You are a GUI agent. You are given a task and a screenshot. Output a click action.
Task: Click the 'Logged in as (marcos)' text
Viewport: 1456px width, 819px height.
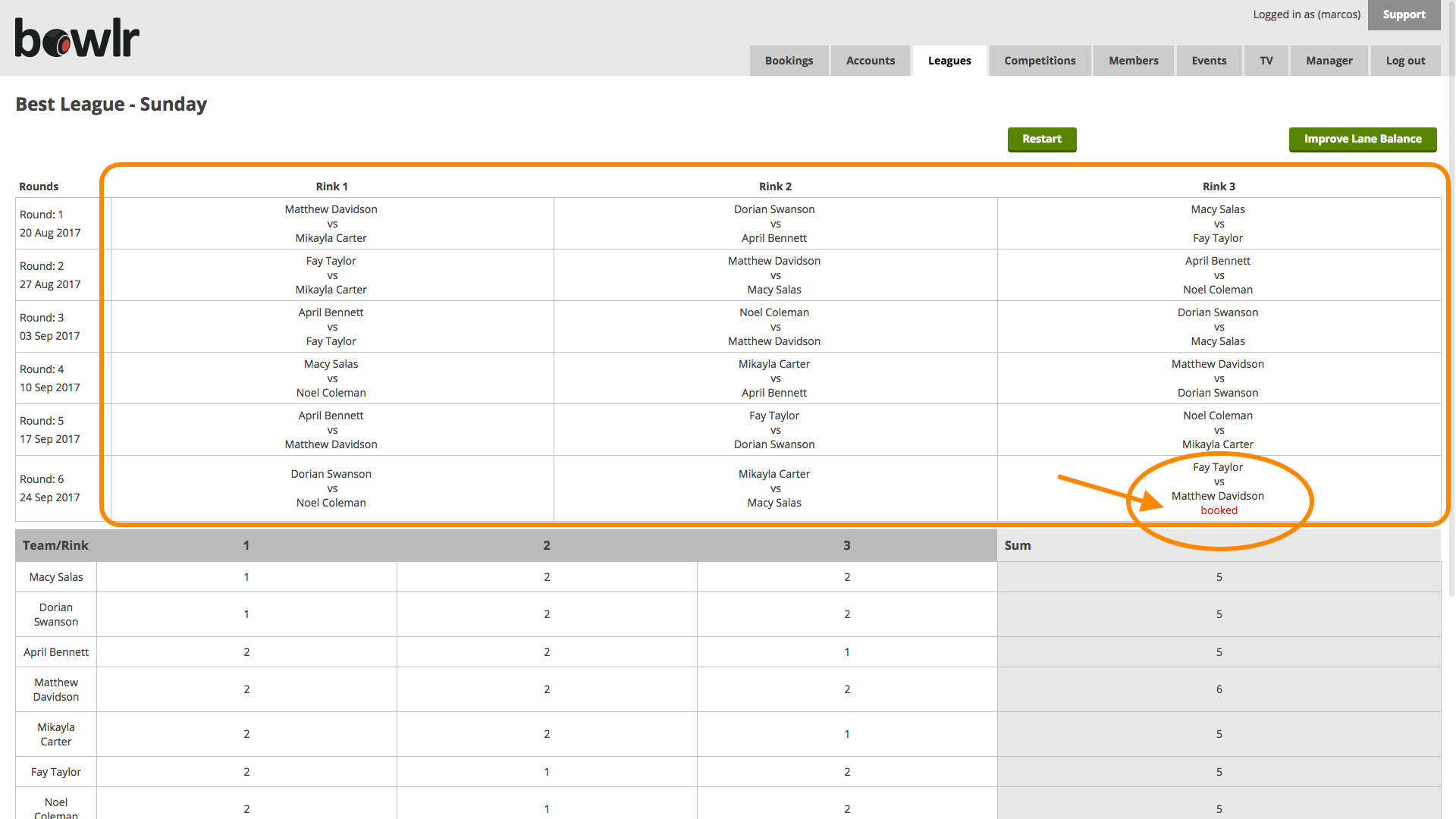1307,14
